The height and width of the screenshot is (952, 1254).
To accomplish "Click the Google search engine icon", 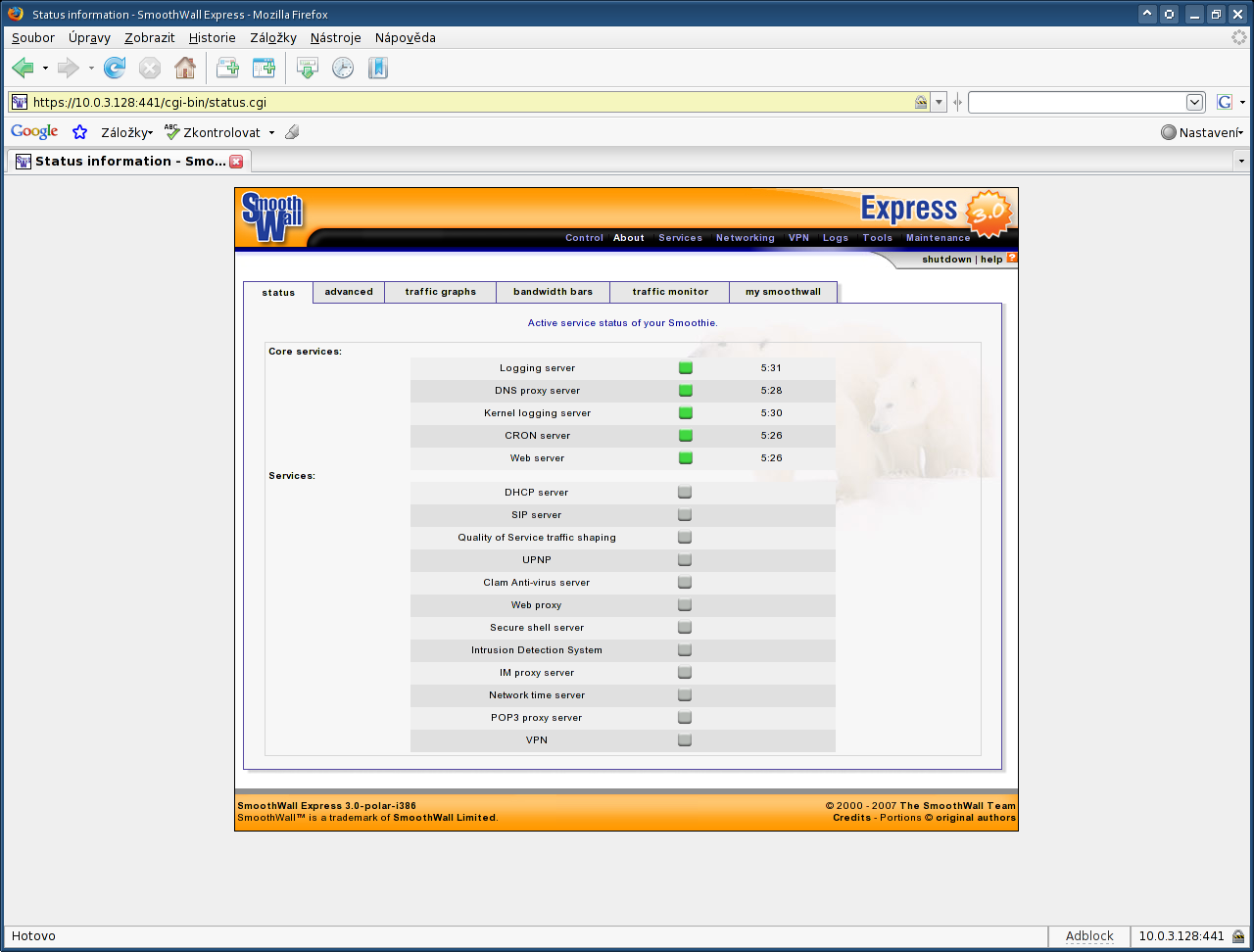I will click(1225, 102).
